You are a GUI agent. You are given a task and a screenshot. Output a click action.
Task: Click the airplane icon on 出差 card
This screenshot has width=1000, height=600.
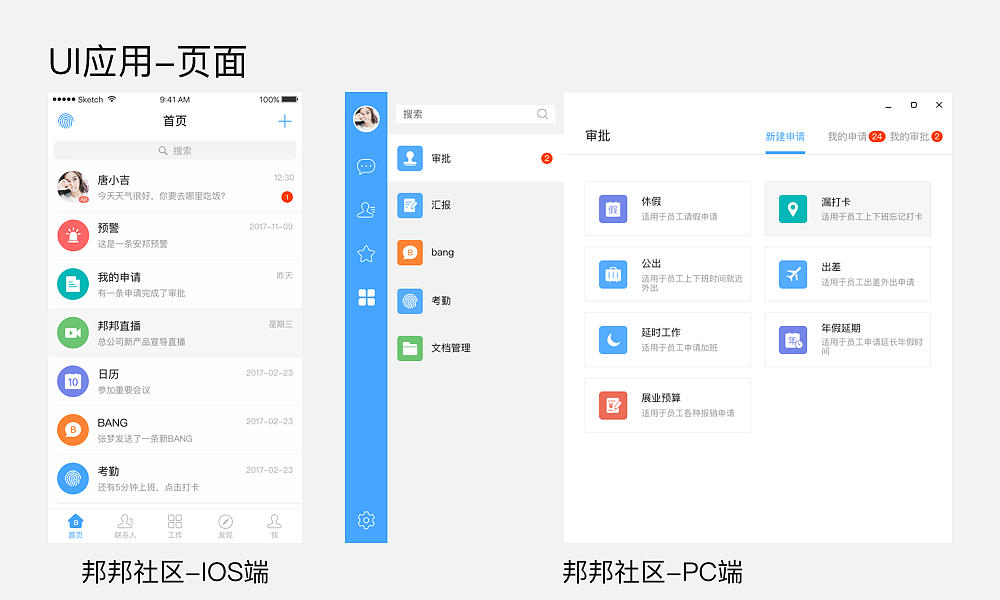click(x=793, y=273)
